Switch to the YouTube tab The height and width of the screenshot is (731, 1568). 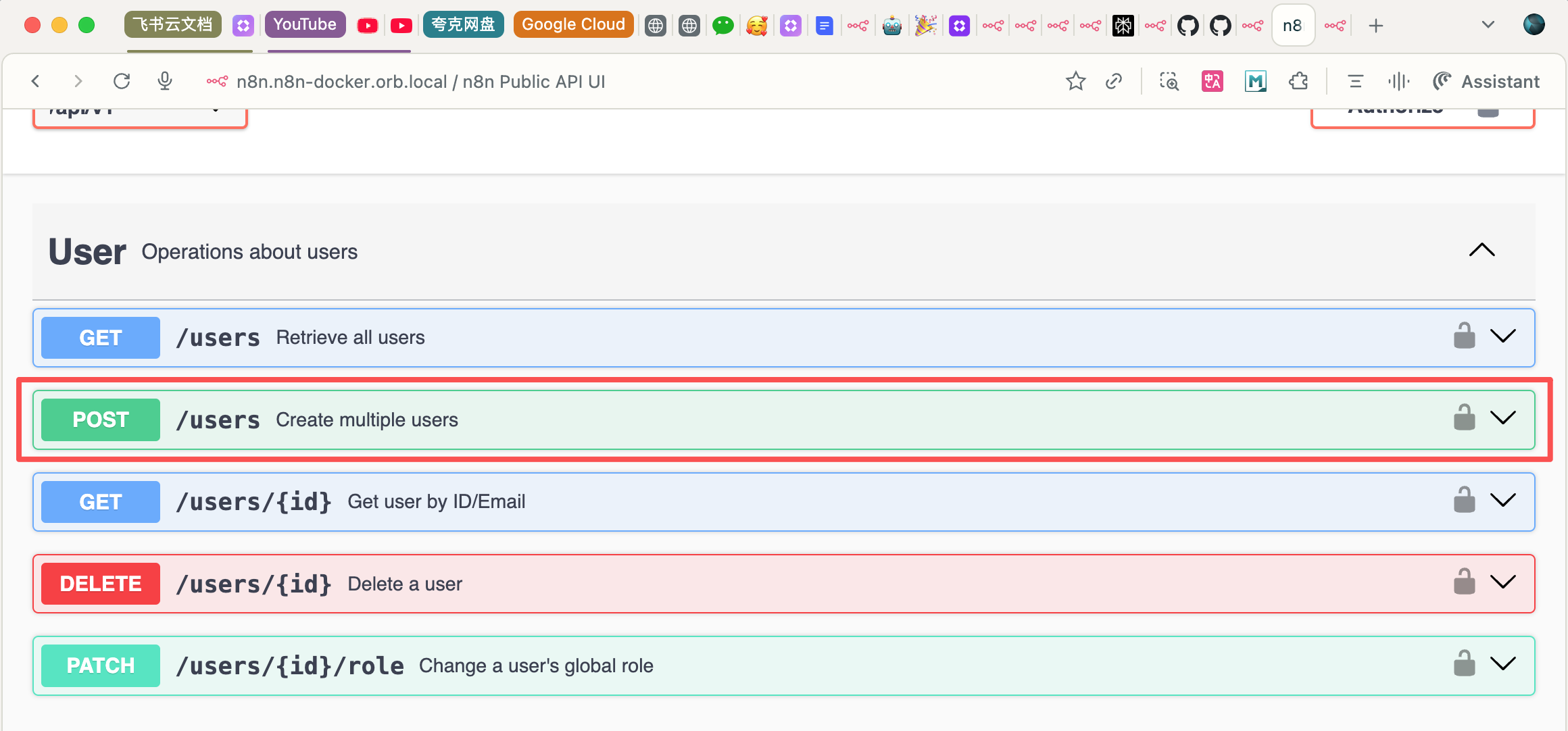[305, 25]
